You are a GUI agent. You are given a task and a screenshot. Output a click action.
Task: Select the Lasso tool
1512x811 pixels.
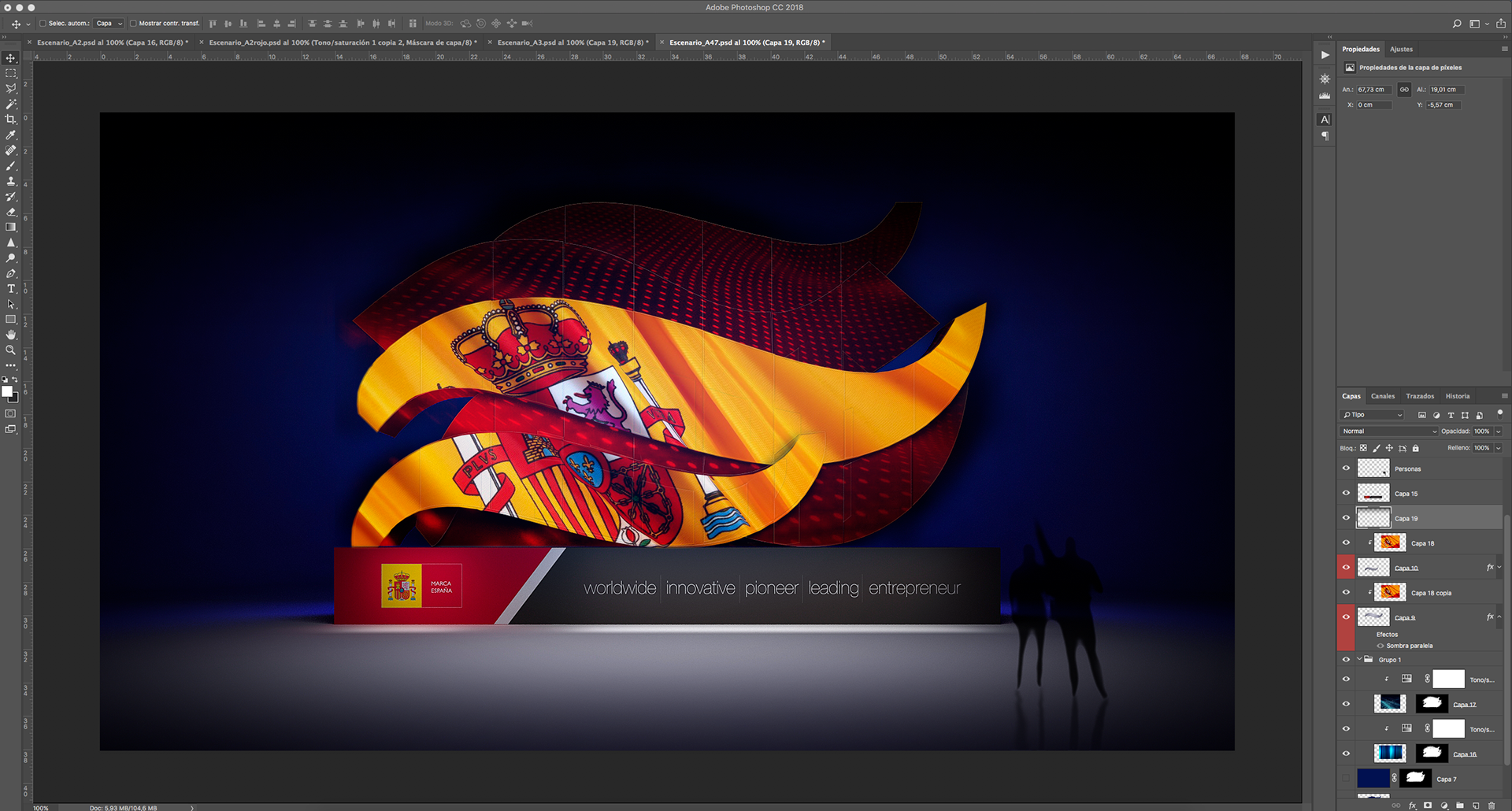pyautogui.click(x=11, y=89)
